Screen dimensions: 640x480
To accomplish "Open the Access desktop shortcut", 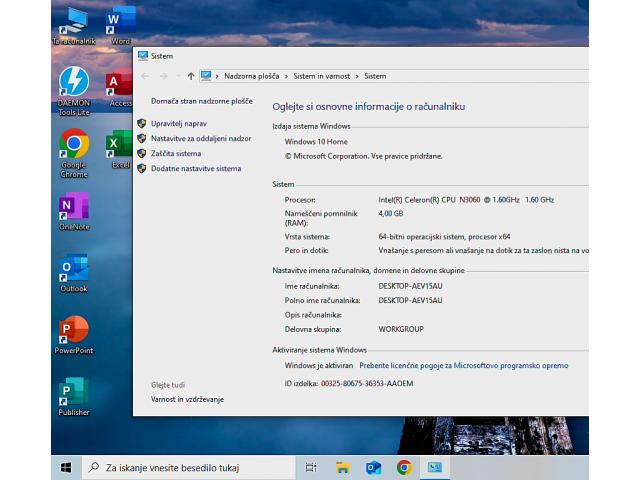I will point(119,89).
